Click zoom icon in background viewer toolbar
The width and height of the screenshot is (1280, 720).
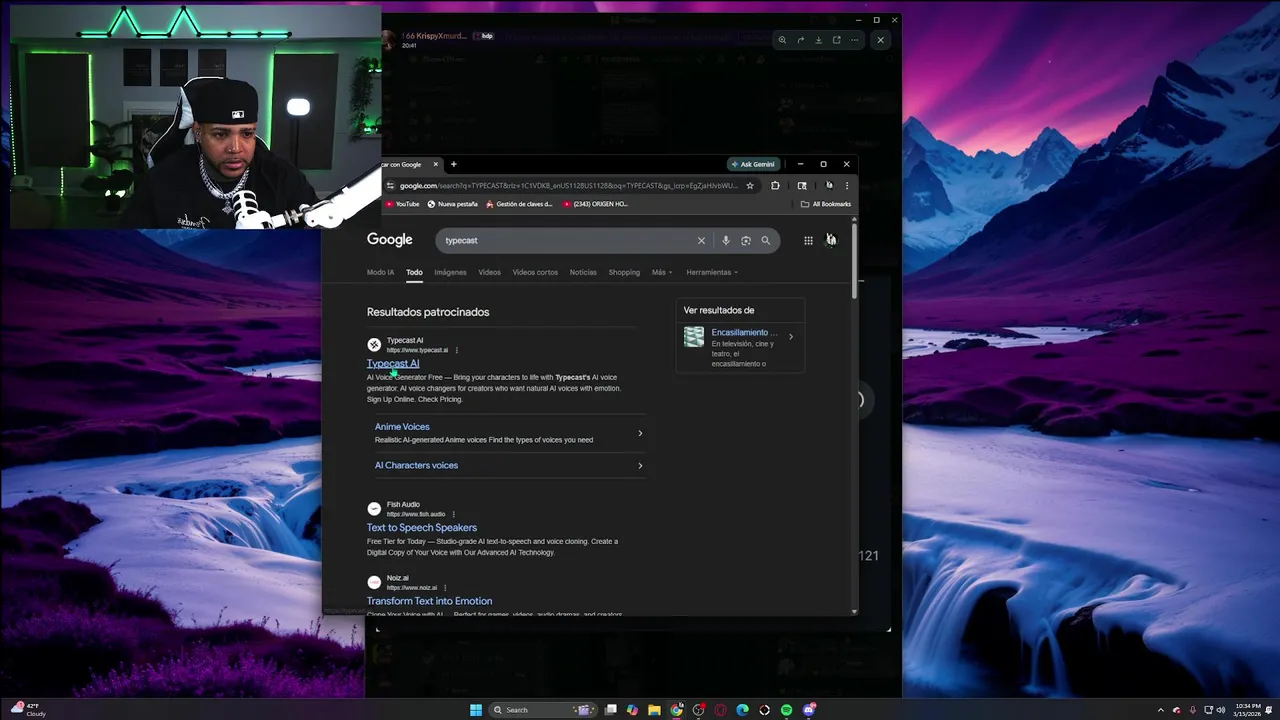(x=782, y=40)
